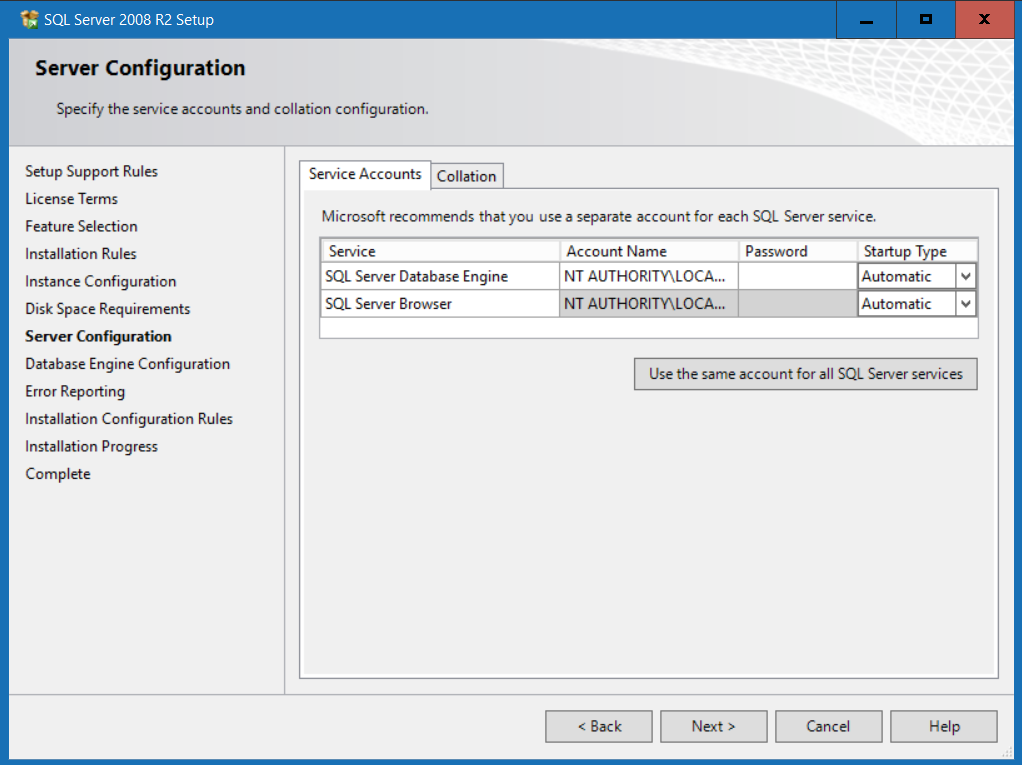Open the Startup Type dropdown for SQL Server Database Engine
This screenshot has width=1022, height=765.
point(966,275)
